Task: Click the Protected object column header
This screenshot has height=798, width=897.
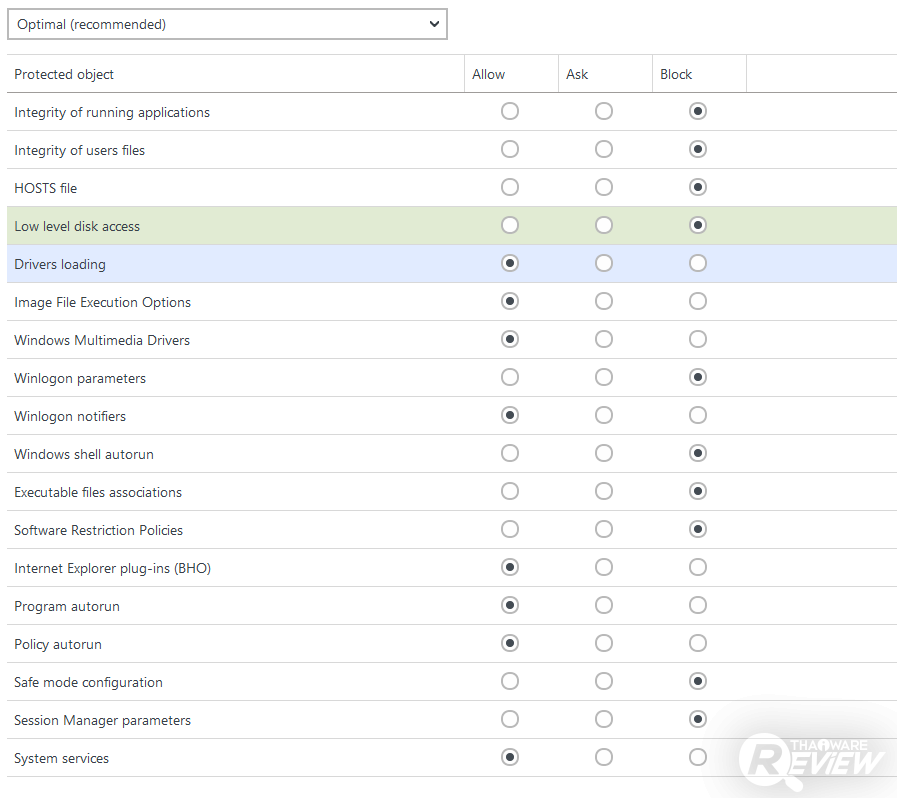Action: [64, 74]
